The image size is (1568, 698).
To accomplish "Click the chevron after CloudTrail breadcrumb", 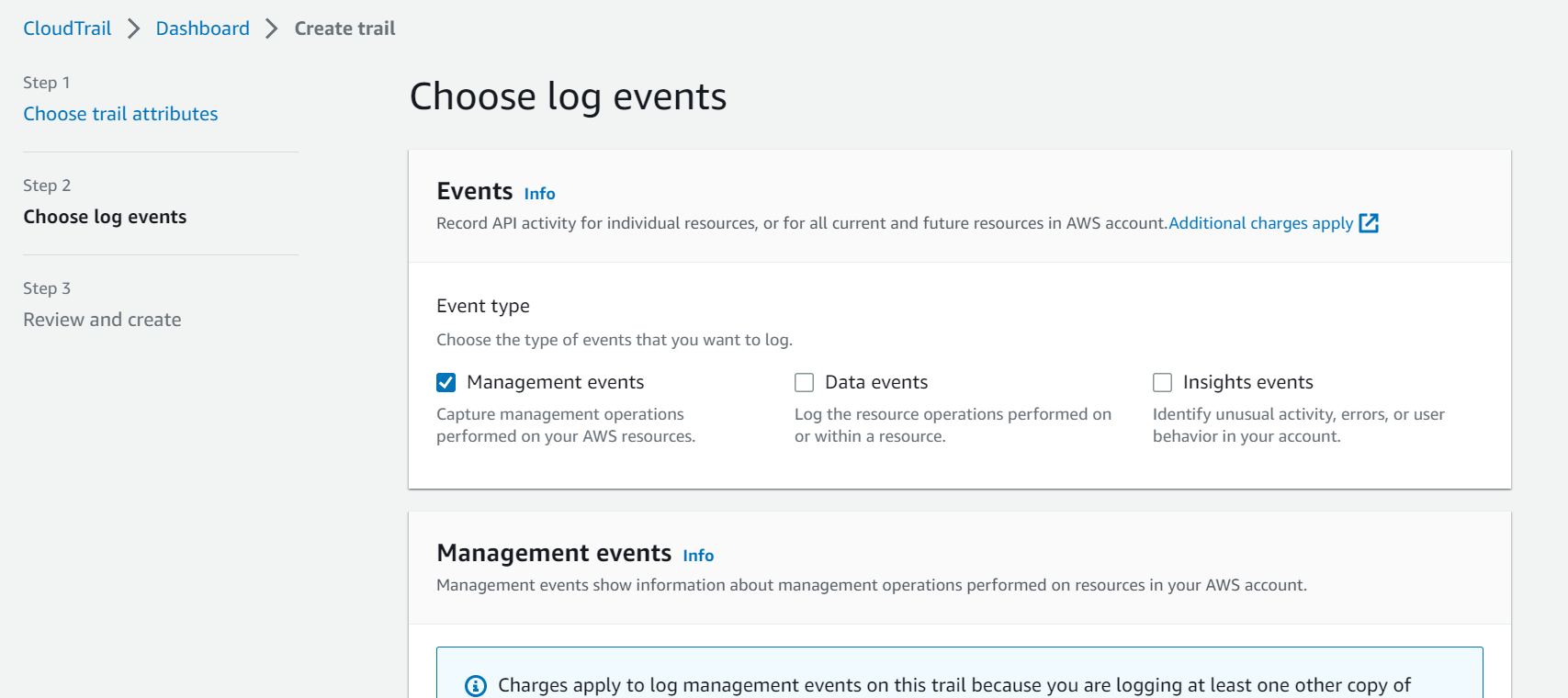I will (x=134, y=28).
